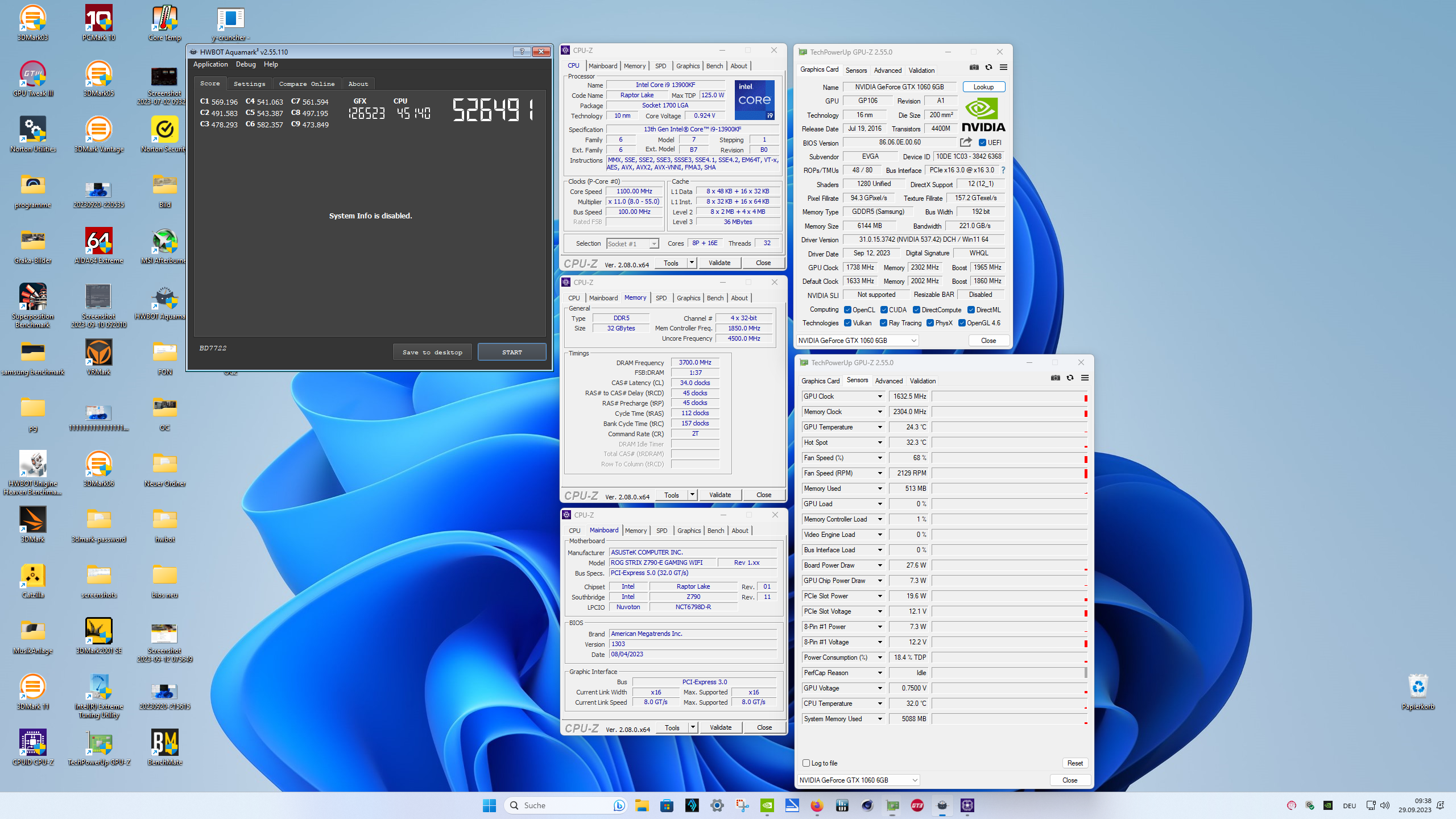
Task: Toggle the UEFI checkbox in GPU-Z
Action: 982,143
